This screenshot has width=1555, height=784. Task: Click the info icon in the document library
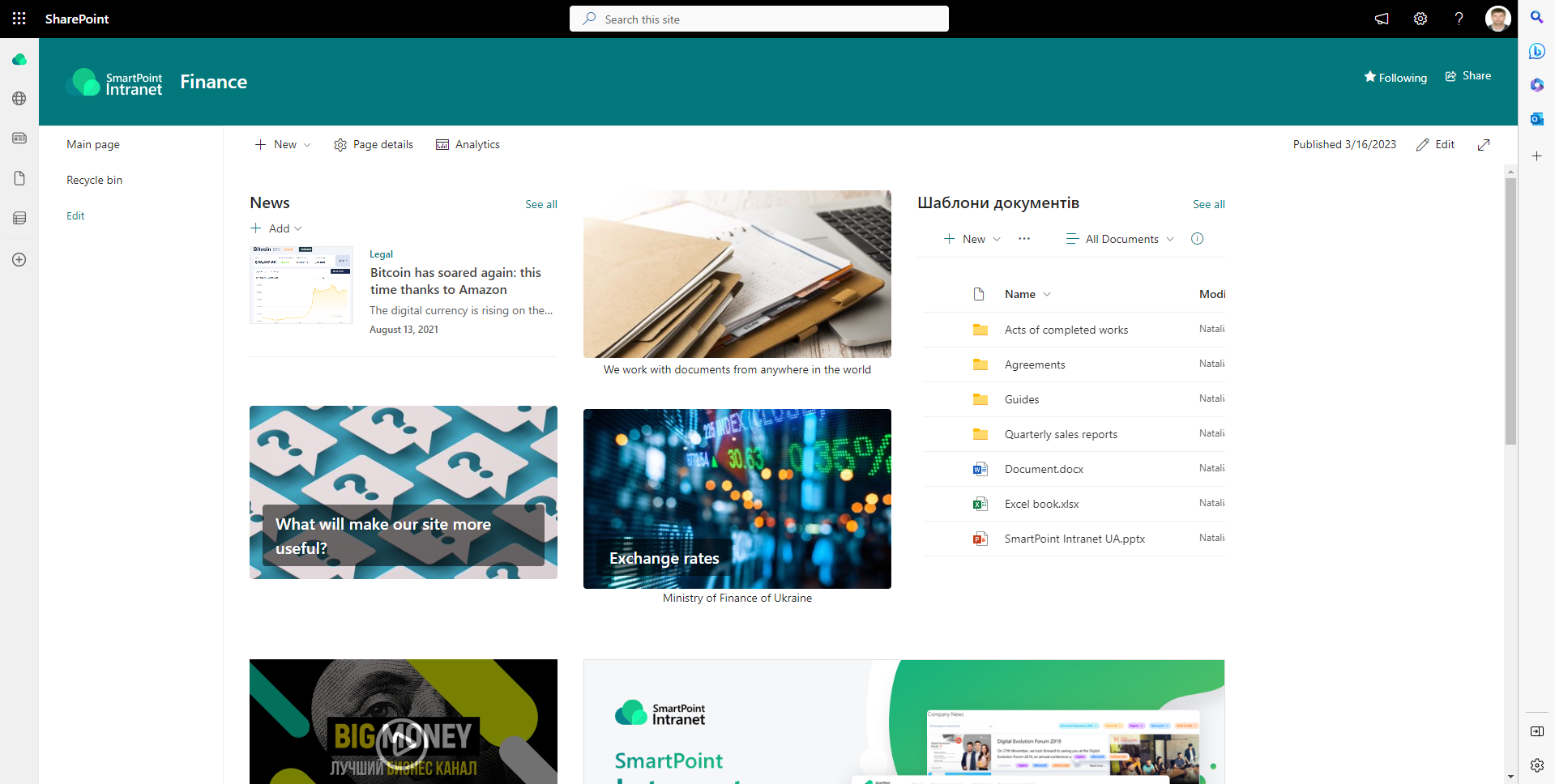1198,238
